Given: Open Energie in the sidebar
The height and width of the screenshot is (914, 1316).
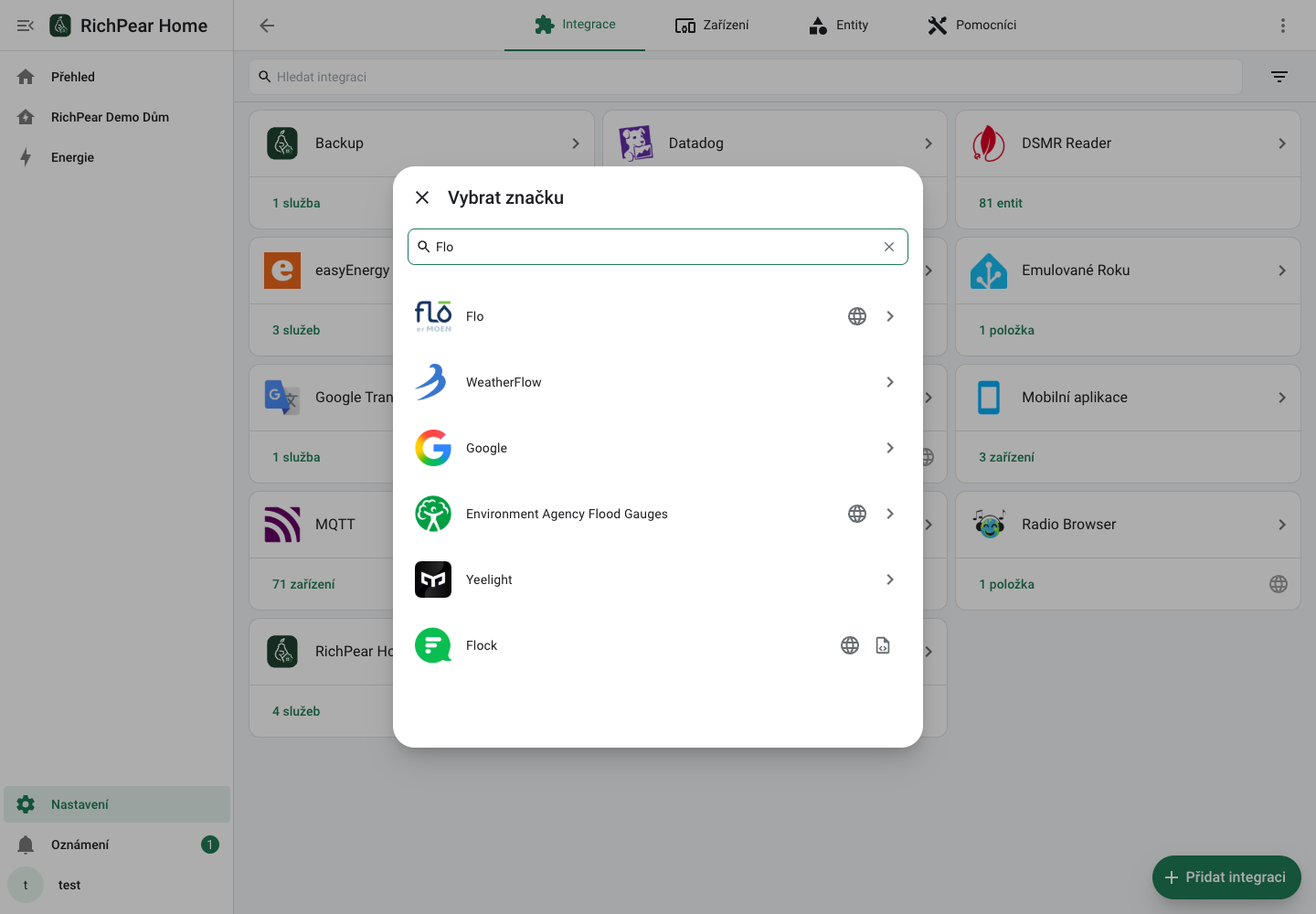Looking at the screenshot, I should click(117, 157).
